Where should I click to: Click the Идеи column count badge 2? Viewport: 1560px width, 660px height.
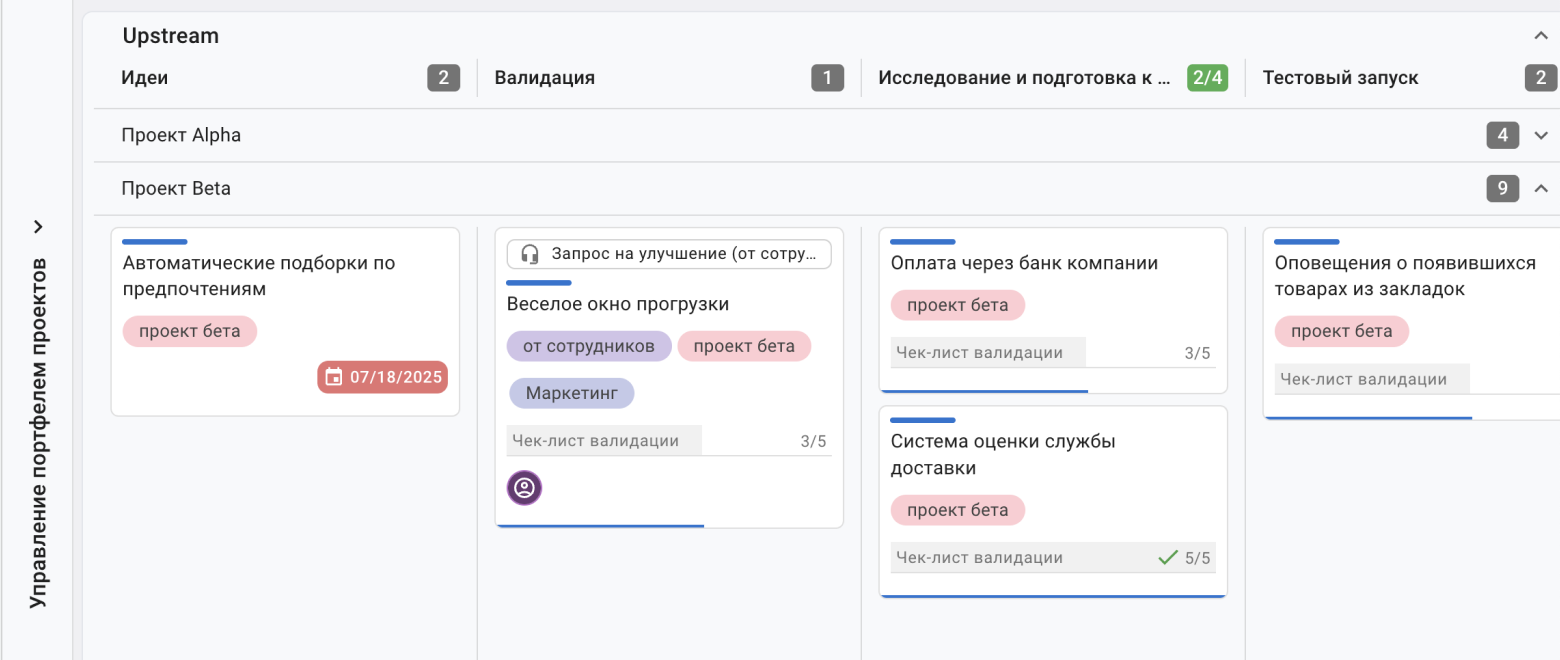pyautogui.click(x=444, y=78)
